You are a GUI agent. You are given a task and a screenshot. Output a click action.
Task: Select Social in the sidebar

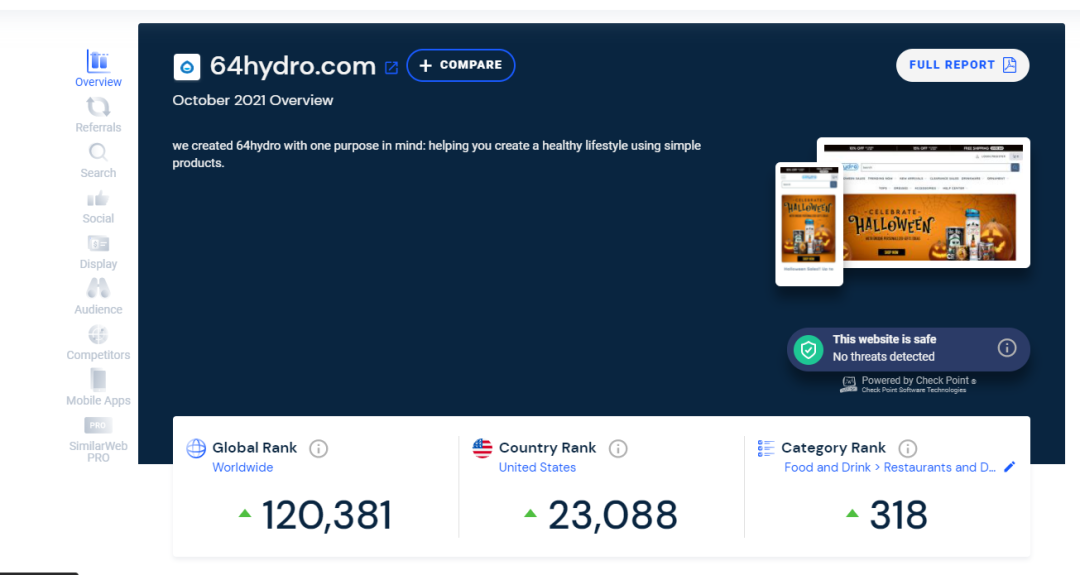click(x=98, y=206)
